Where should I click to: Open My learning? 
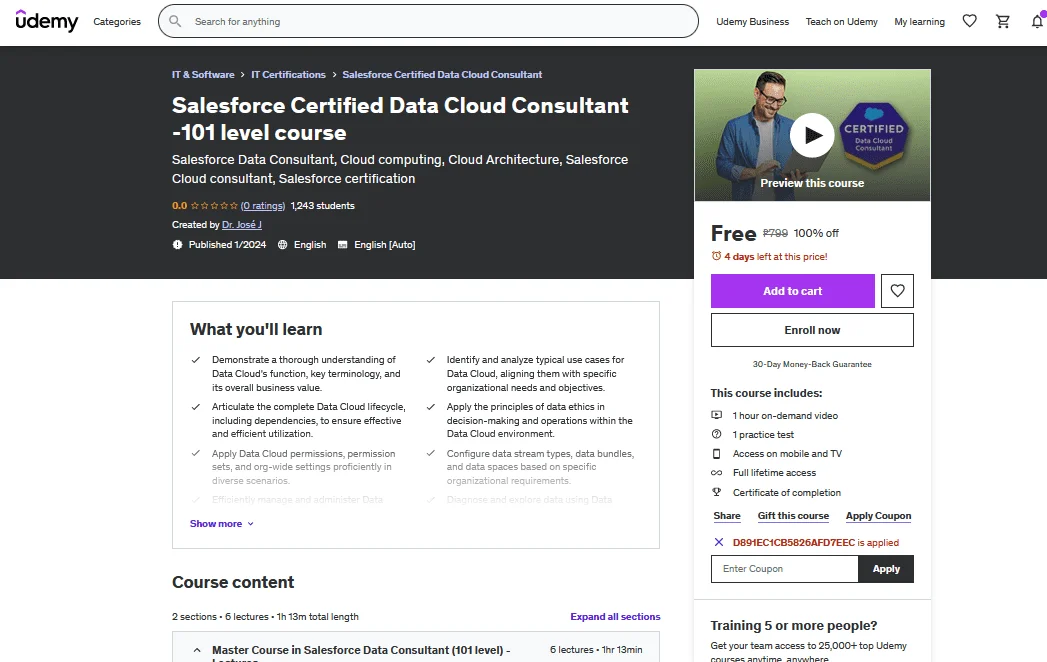pos(919,21)
